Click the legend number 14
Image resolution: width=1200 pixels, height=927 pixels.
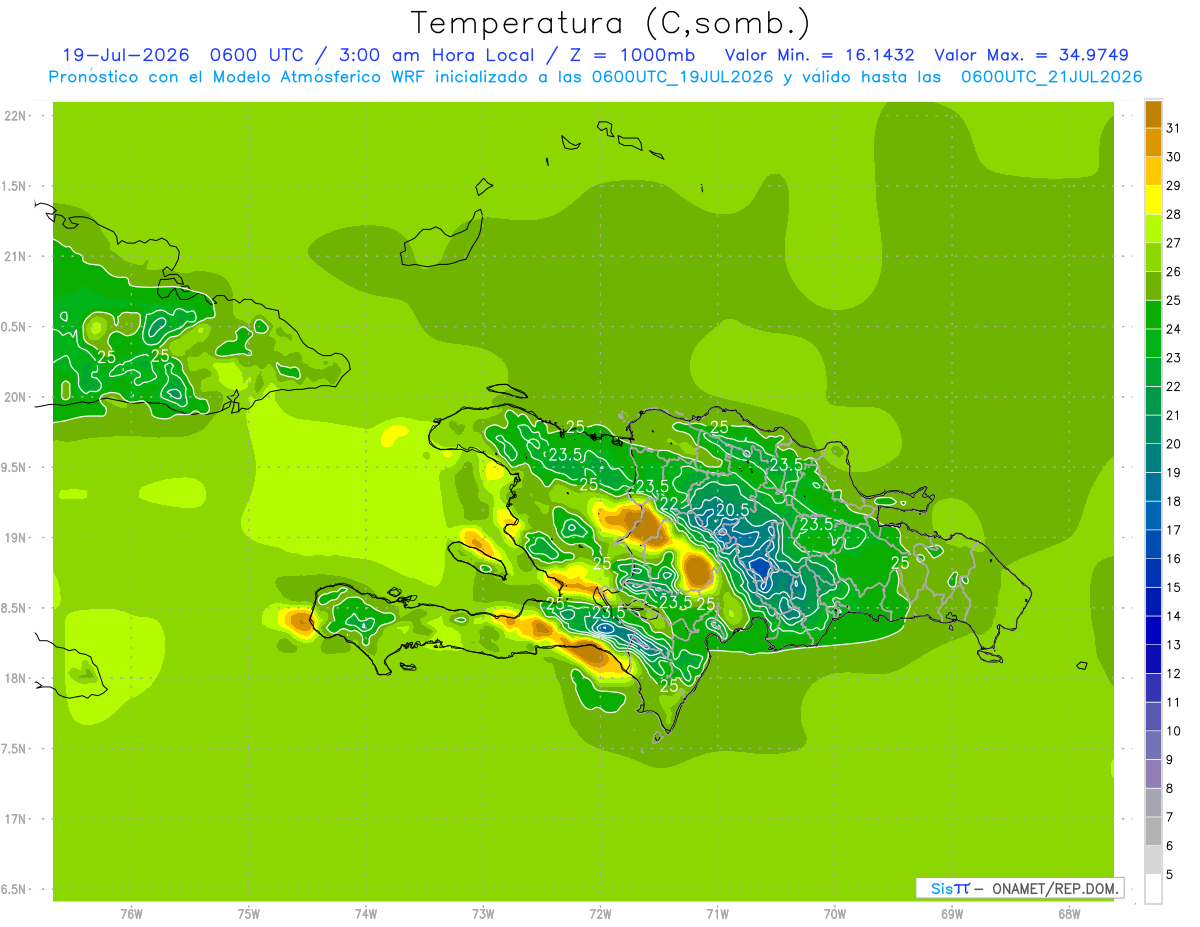tap(1173, 616)
